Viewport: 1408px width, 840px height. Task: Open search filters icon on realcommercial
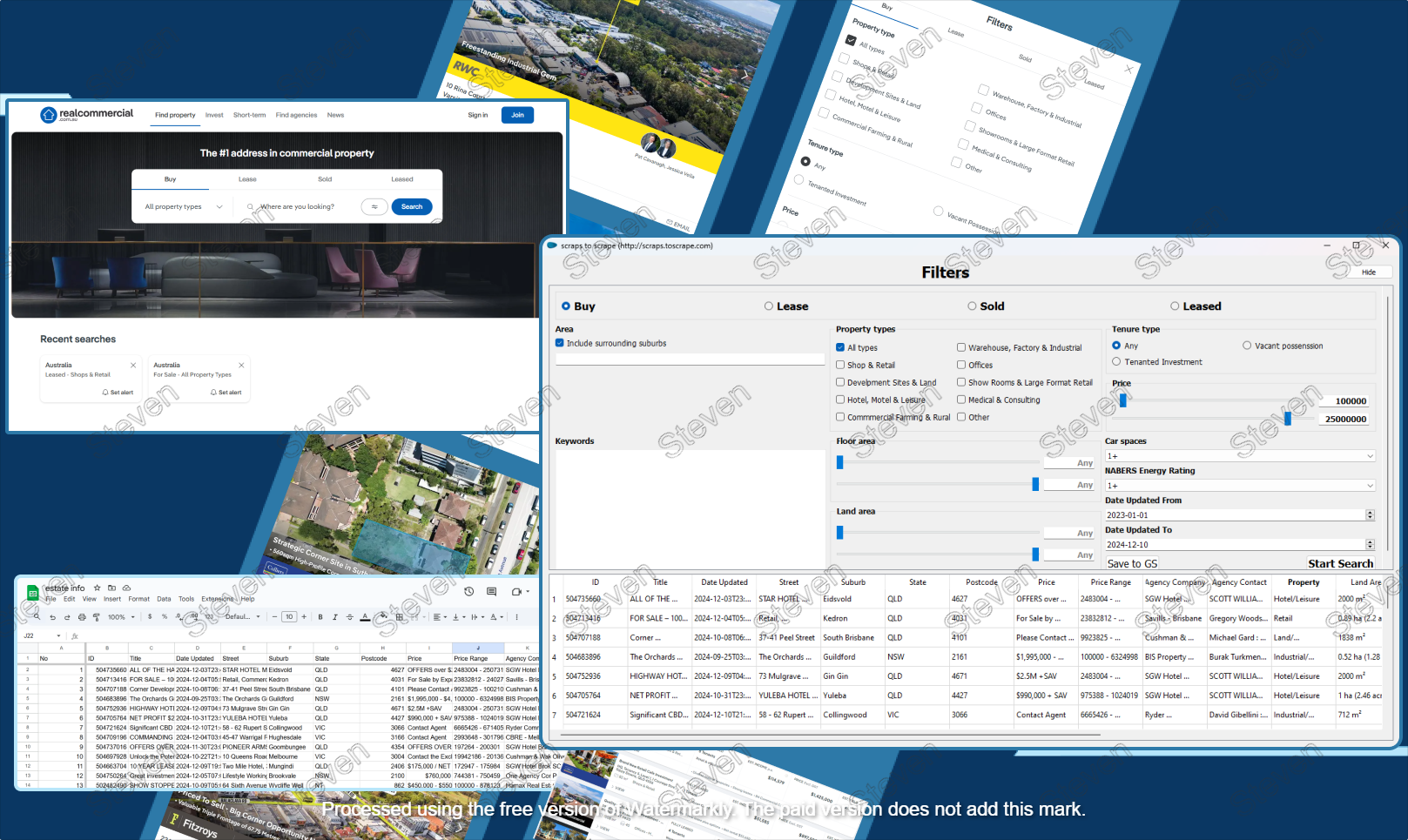pyautogui.click(x=374, y=206)
